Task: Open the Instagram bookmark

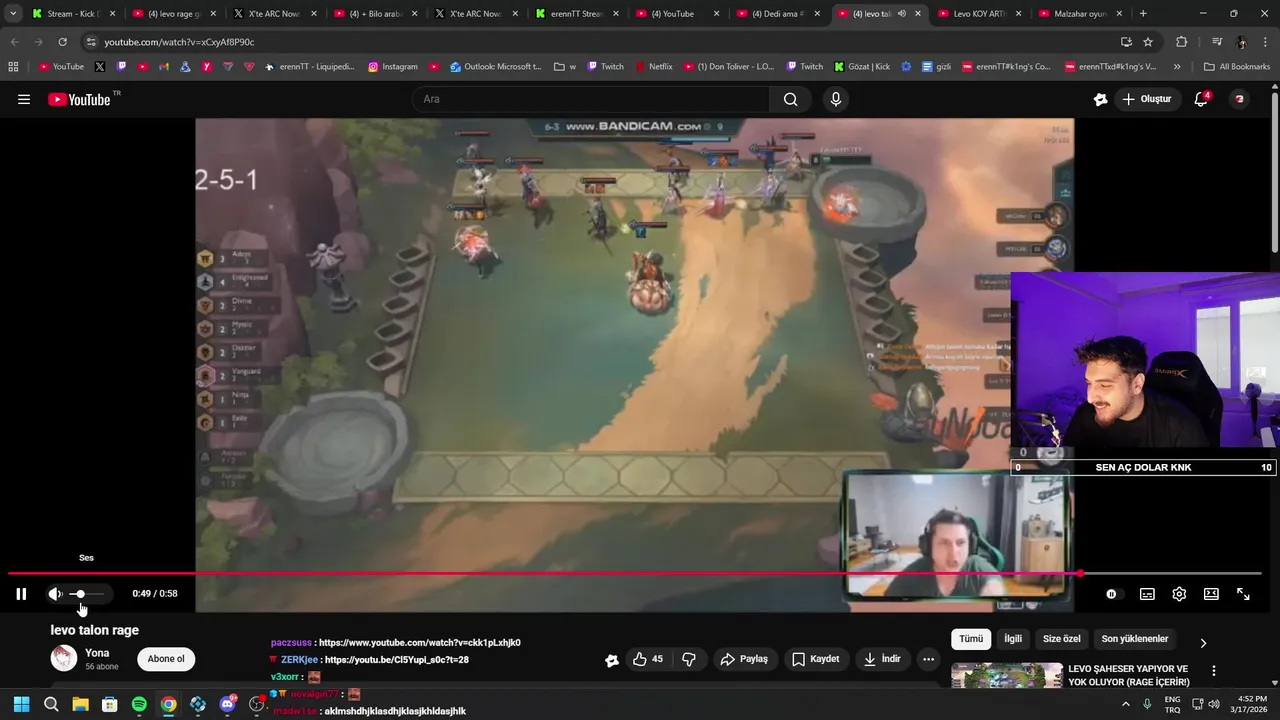Action: [393, 67]
